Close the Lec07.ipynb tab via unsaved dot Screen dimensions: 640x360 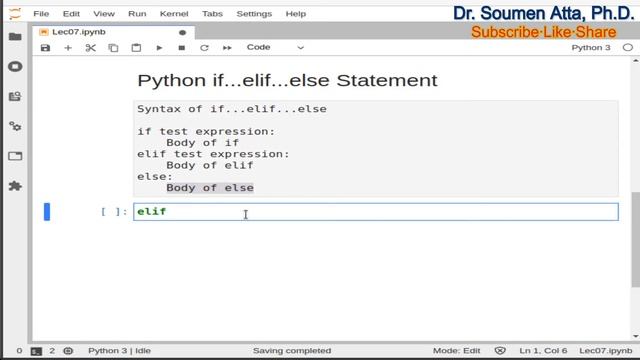[182, 32]
